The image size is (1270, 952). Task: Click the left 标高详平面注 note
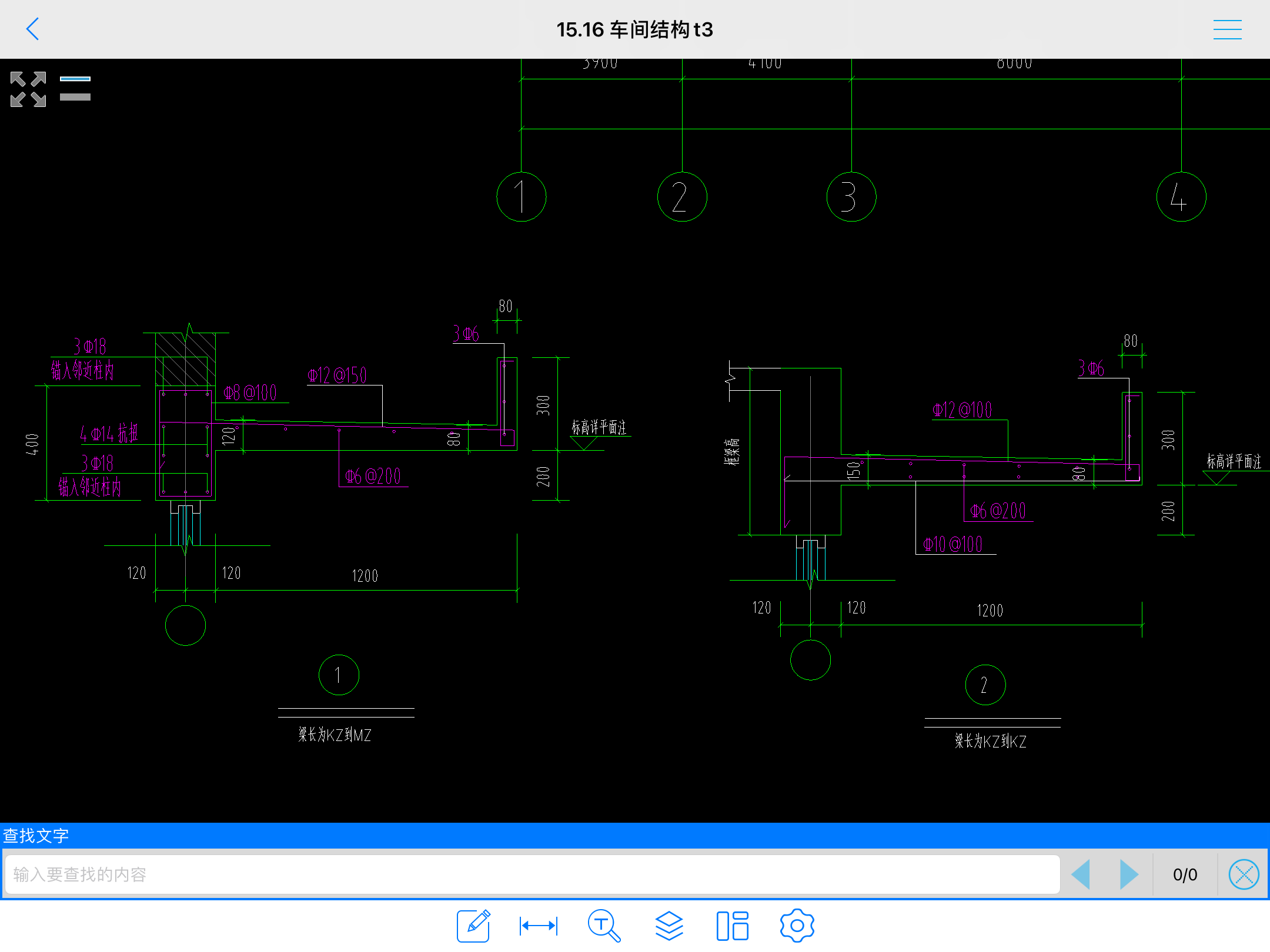coord(599,427)
